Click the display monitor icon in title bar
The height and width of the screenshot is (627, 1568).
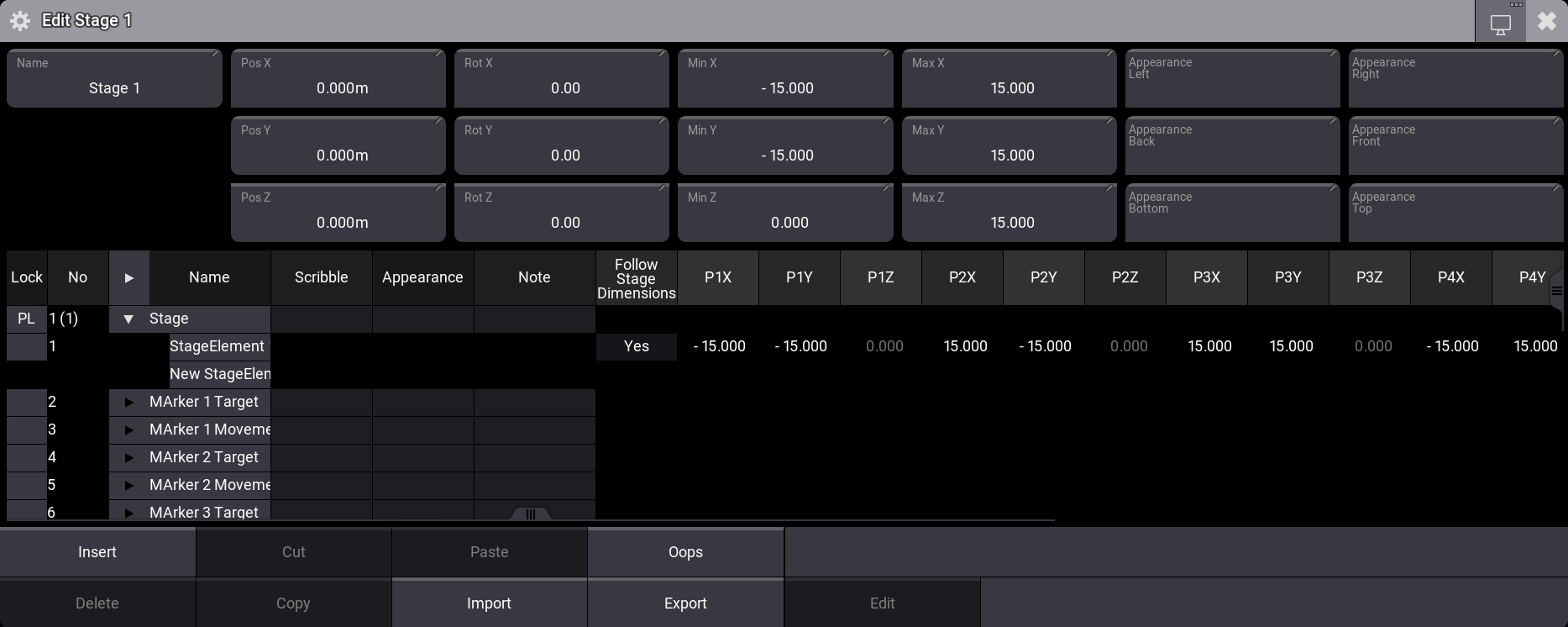(x=1500, y=23)
